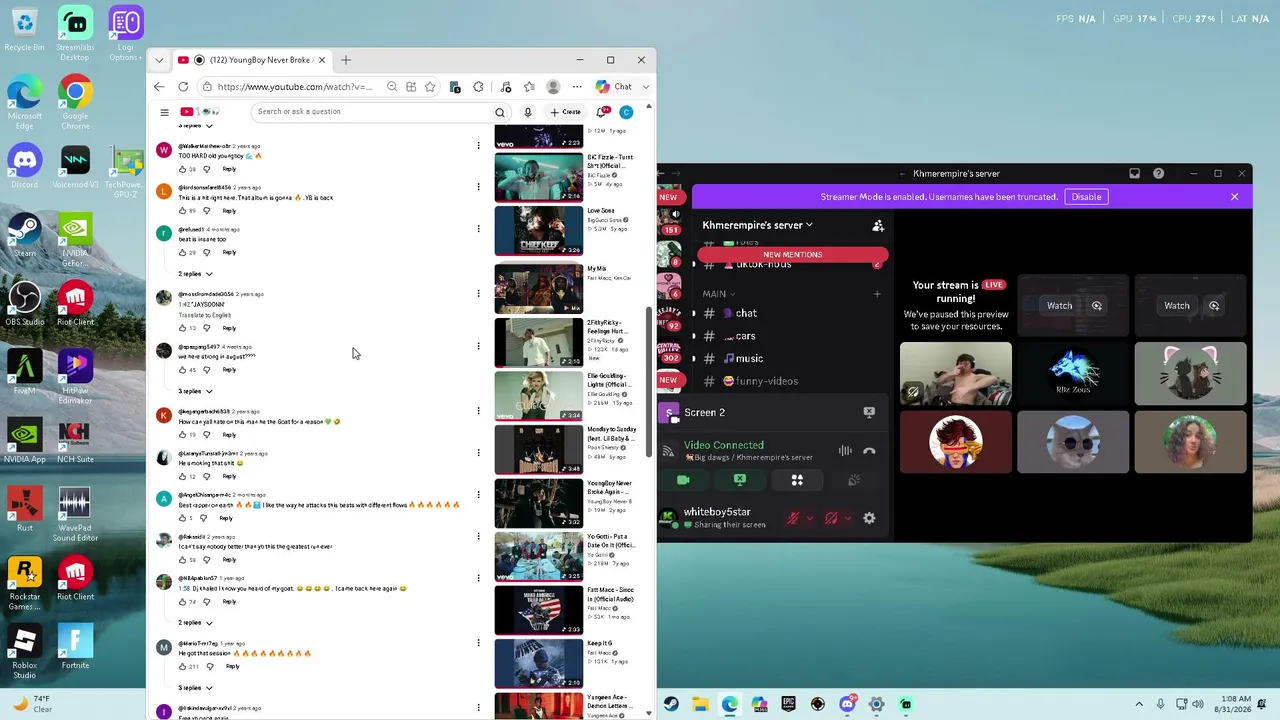Open the 'Love Sosa' video thumbnail

(x=538, y=231)
